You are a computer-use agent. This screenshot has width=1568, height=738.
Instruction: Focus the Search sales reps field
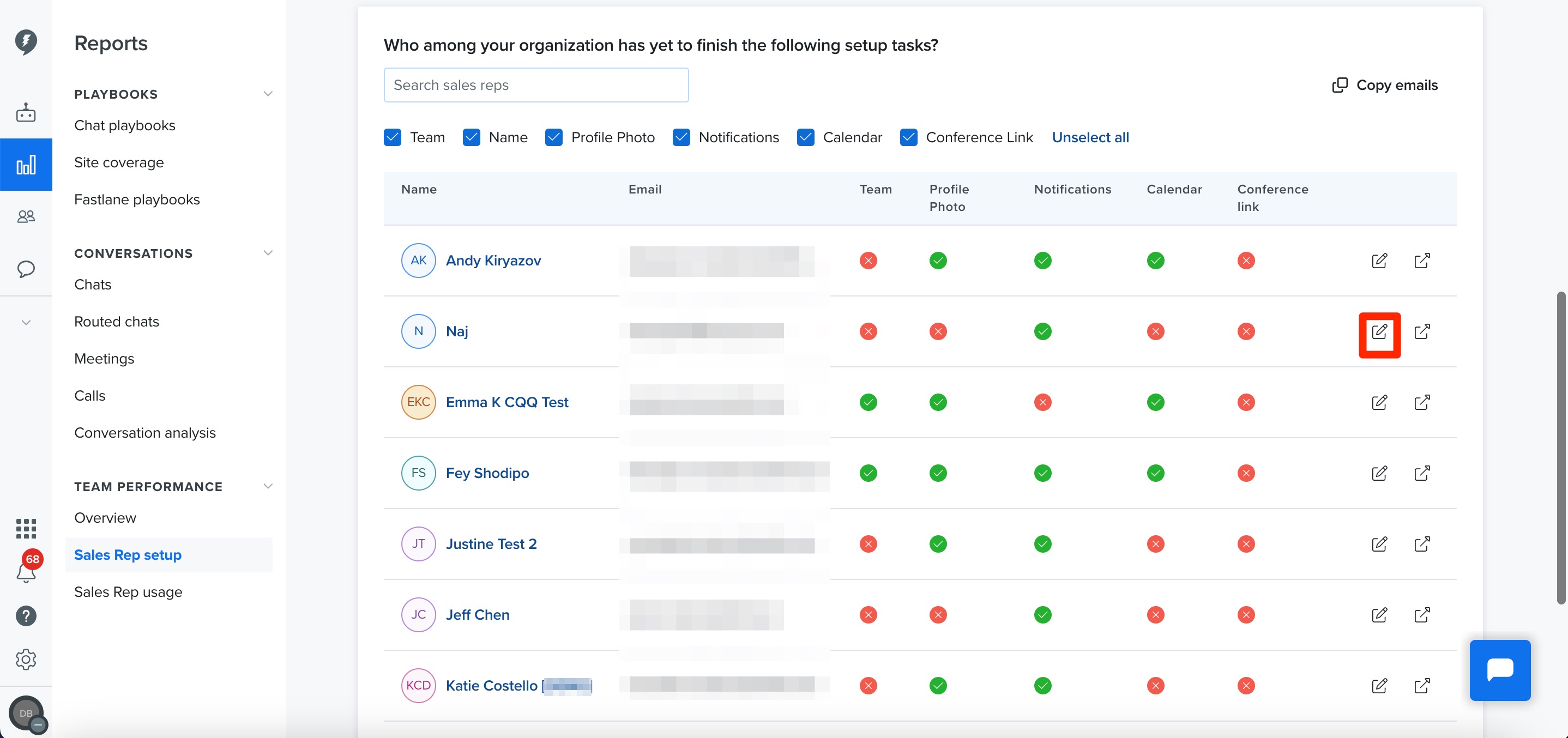coord(535,85)
